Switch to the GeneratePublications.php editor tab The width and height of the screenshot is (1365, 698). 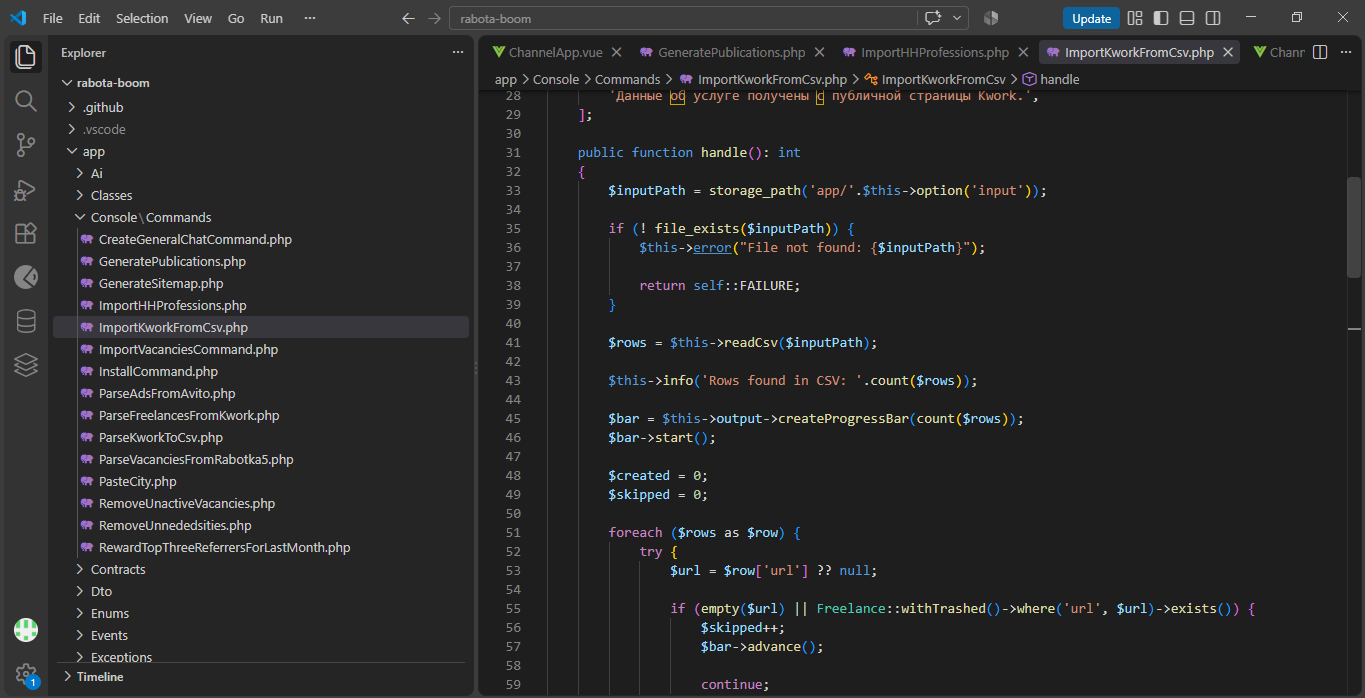pos(731,52)
